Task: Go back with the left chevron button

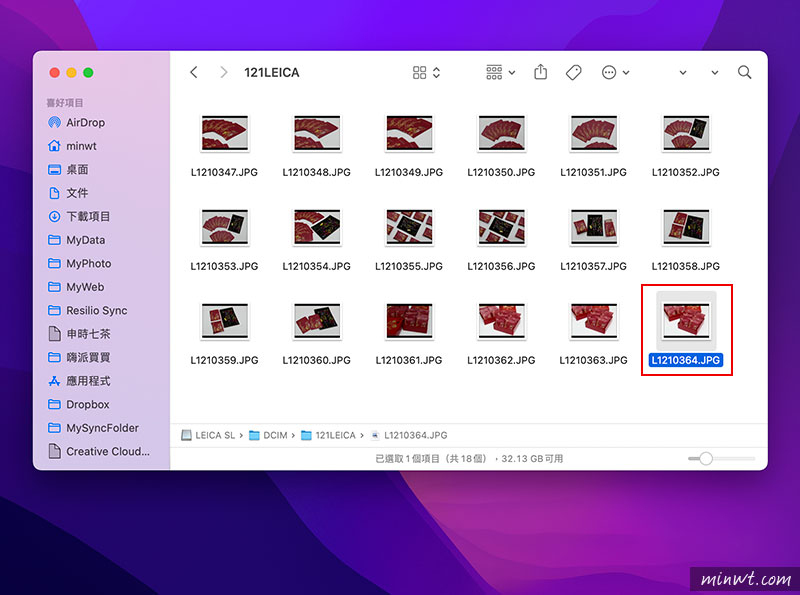Action: coord(194,72)
